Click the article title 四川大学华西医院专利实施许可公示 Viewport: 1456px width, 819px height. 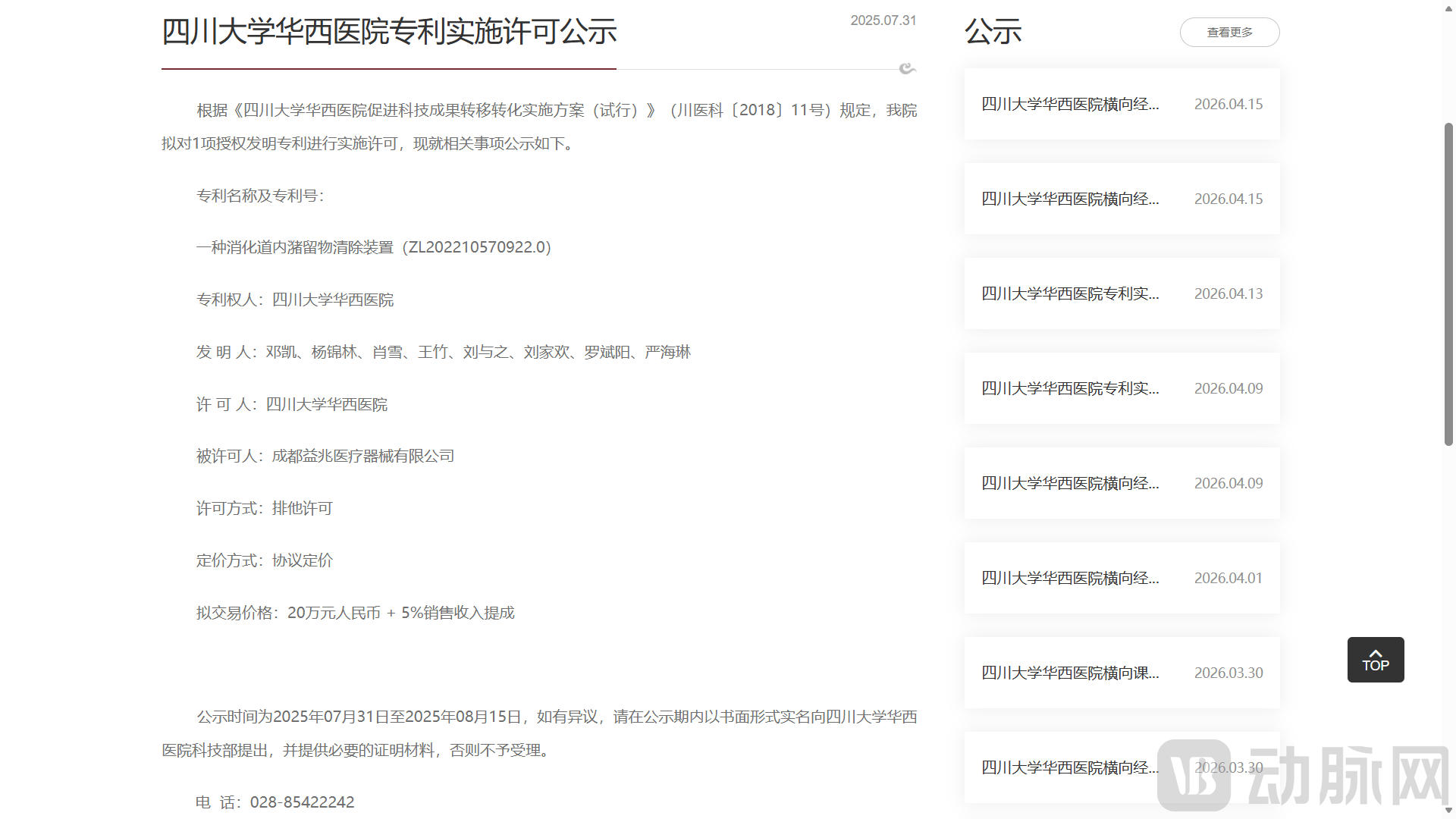point(389,32)
